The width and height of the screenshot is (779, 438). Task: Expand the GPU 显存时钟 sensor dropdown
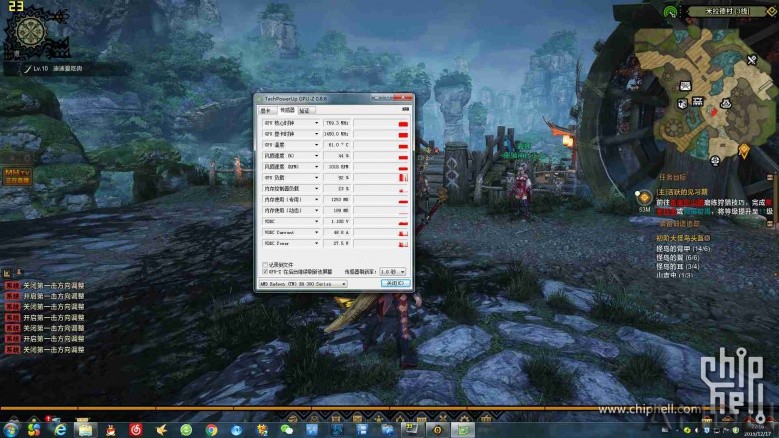coord(316,134)
